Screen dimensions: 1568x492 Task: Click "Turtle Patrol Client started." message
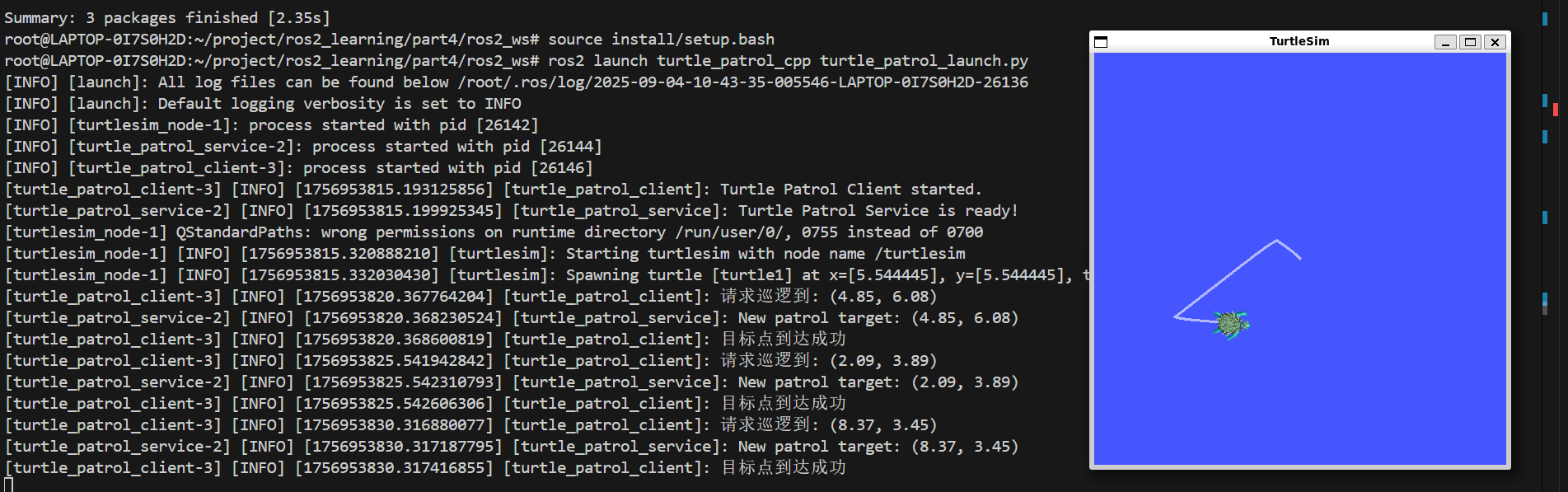tap(850, 190)
